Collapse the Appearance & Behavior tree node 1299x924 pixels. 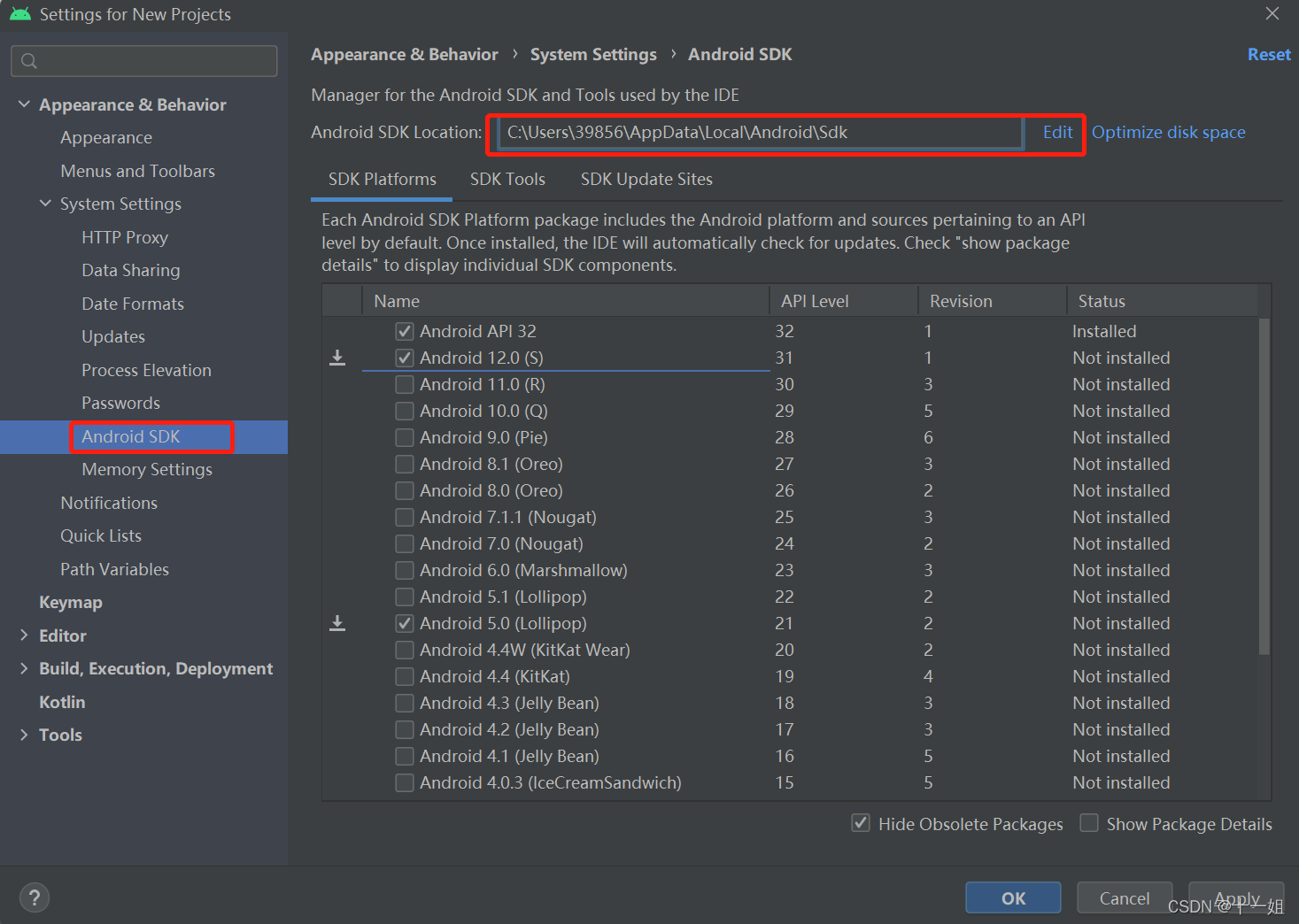tap(24, 104)
